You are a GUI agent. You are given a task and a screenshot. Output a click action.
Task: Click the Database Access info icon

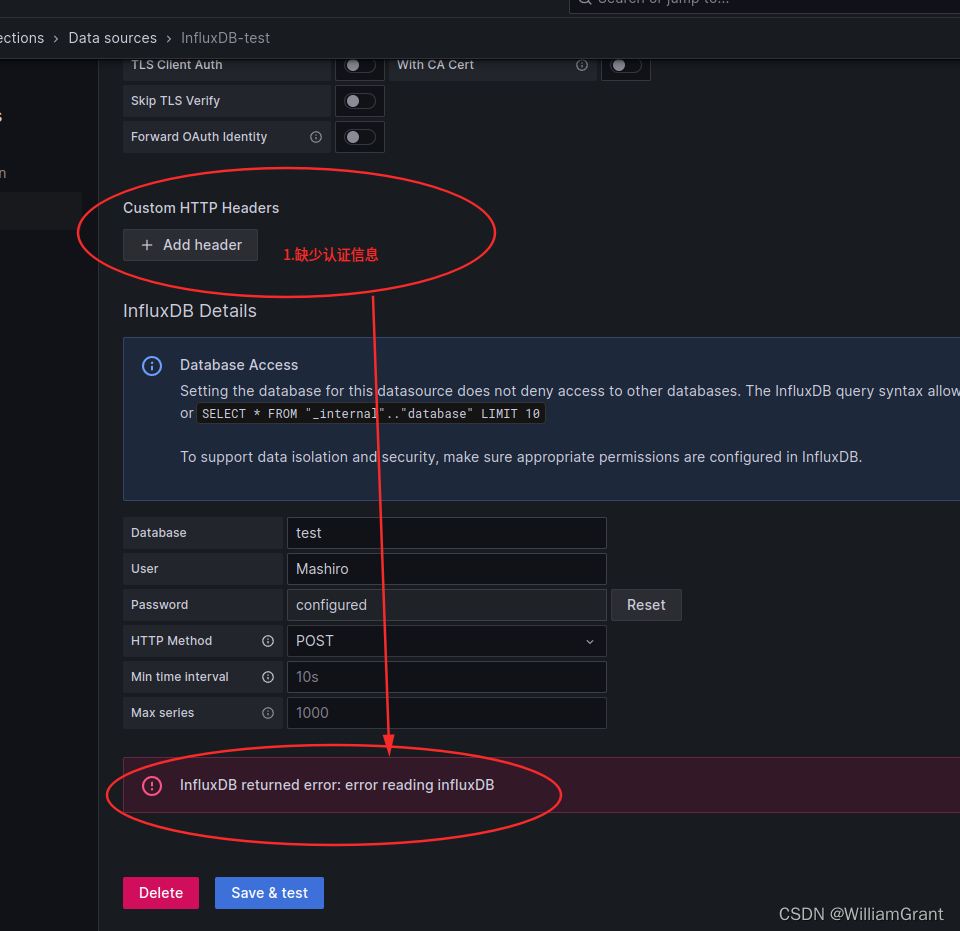click(151, 365)
